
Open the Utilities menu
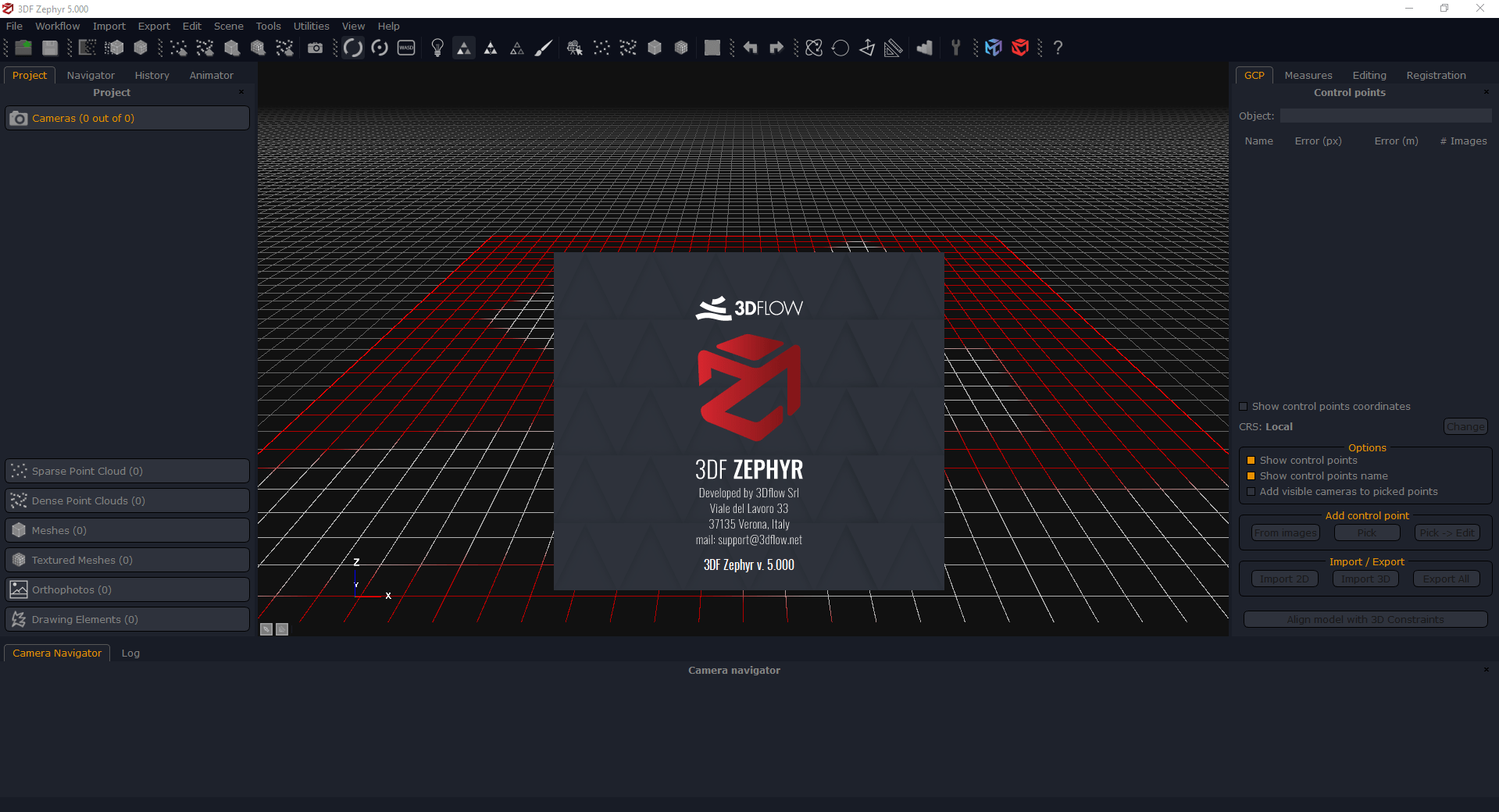coord(311,26)
